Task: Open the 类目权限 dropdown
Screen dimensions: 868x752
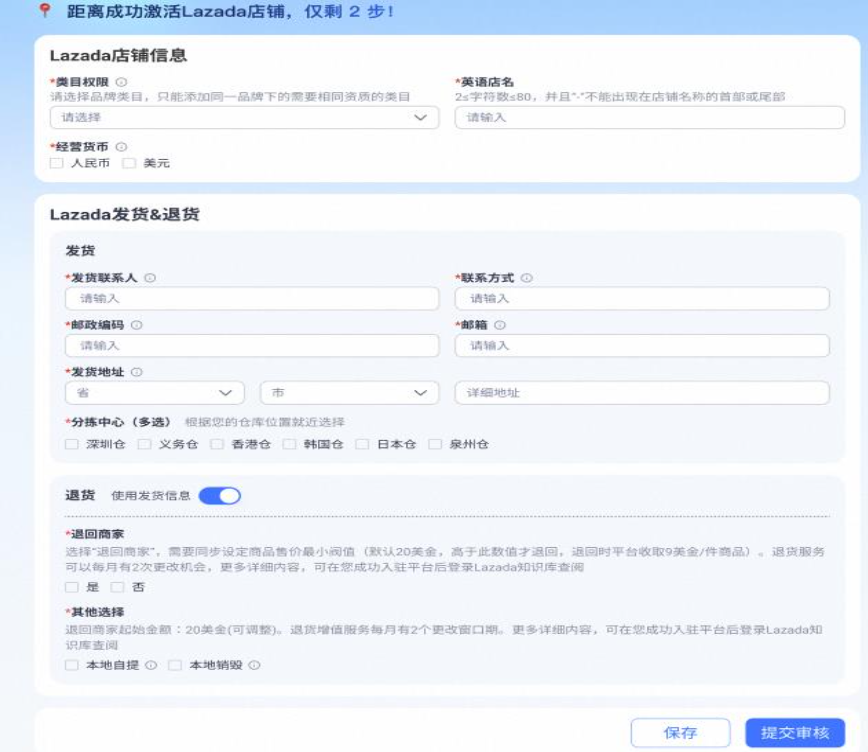Action: pyautogui.click(x=244, y=117)
